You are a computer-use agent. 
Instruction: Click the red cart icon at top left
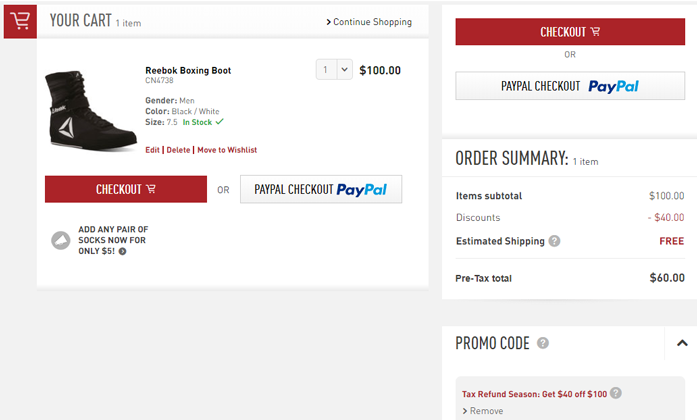pos(20,21)
